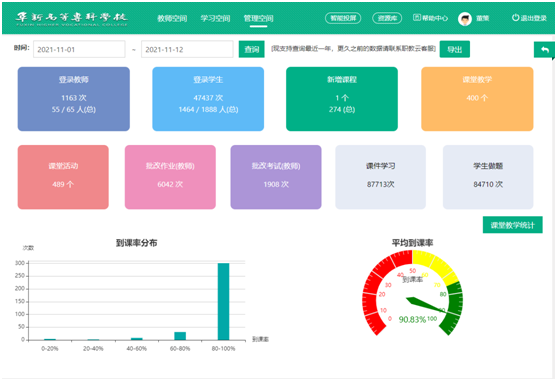Select the 课堂活动 red card
Screen dimensions: 557x381
[63, 177]
